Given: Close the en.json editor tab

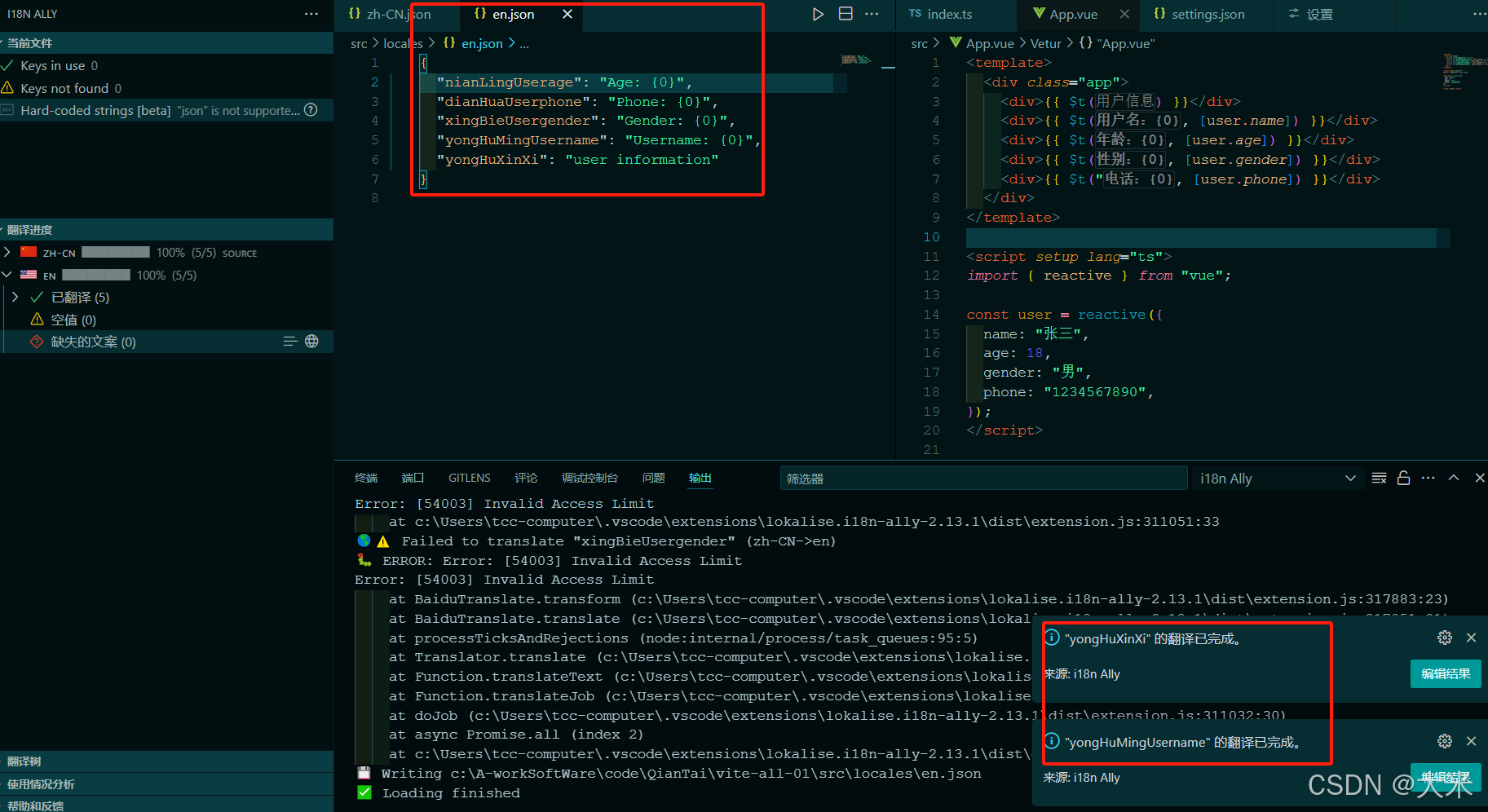Looking at the screenshot, I should [567, 14].
